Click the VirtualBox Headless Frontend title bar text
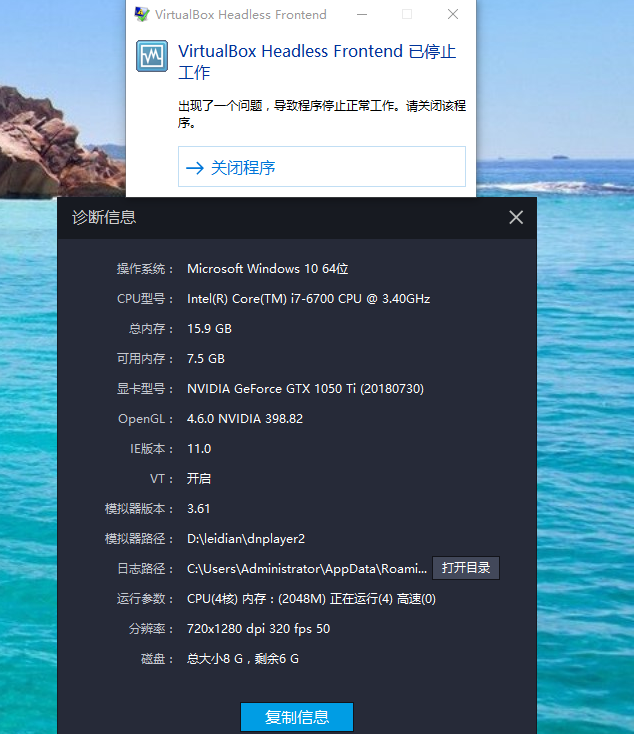This screenshot has width=634, height=734. click(241, 15)
